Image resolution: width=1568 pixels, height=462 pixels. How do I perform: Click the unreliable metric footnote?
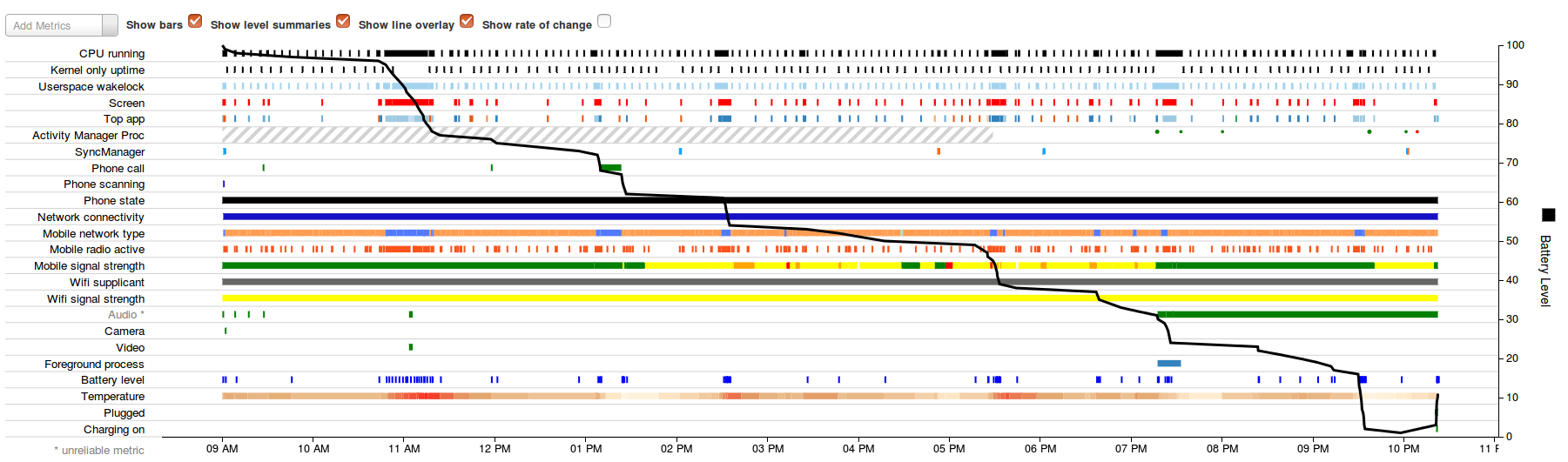[x=99, y=451]
